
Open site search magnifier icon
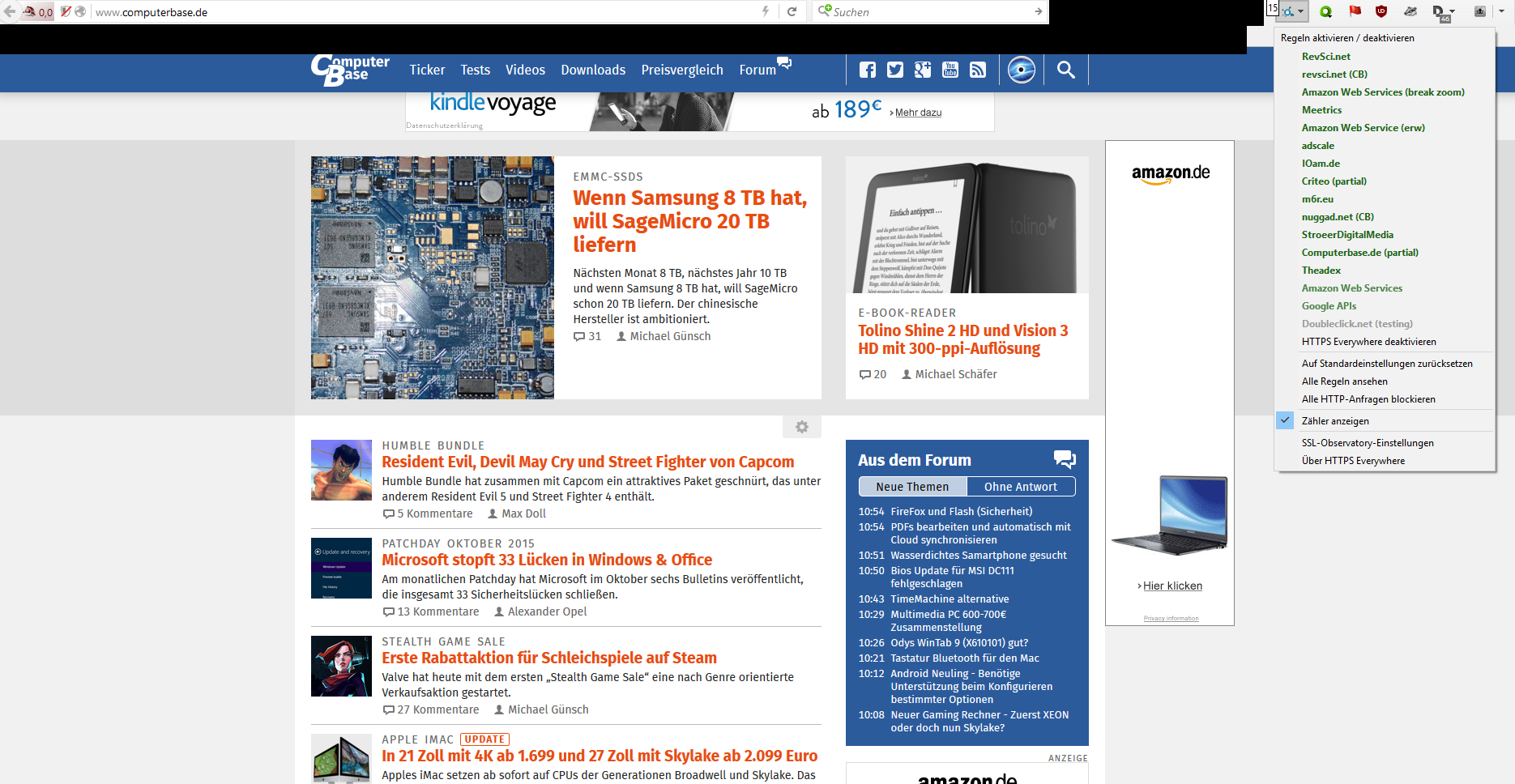coord(1066,70)
